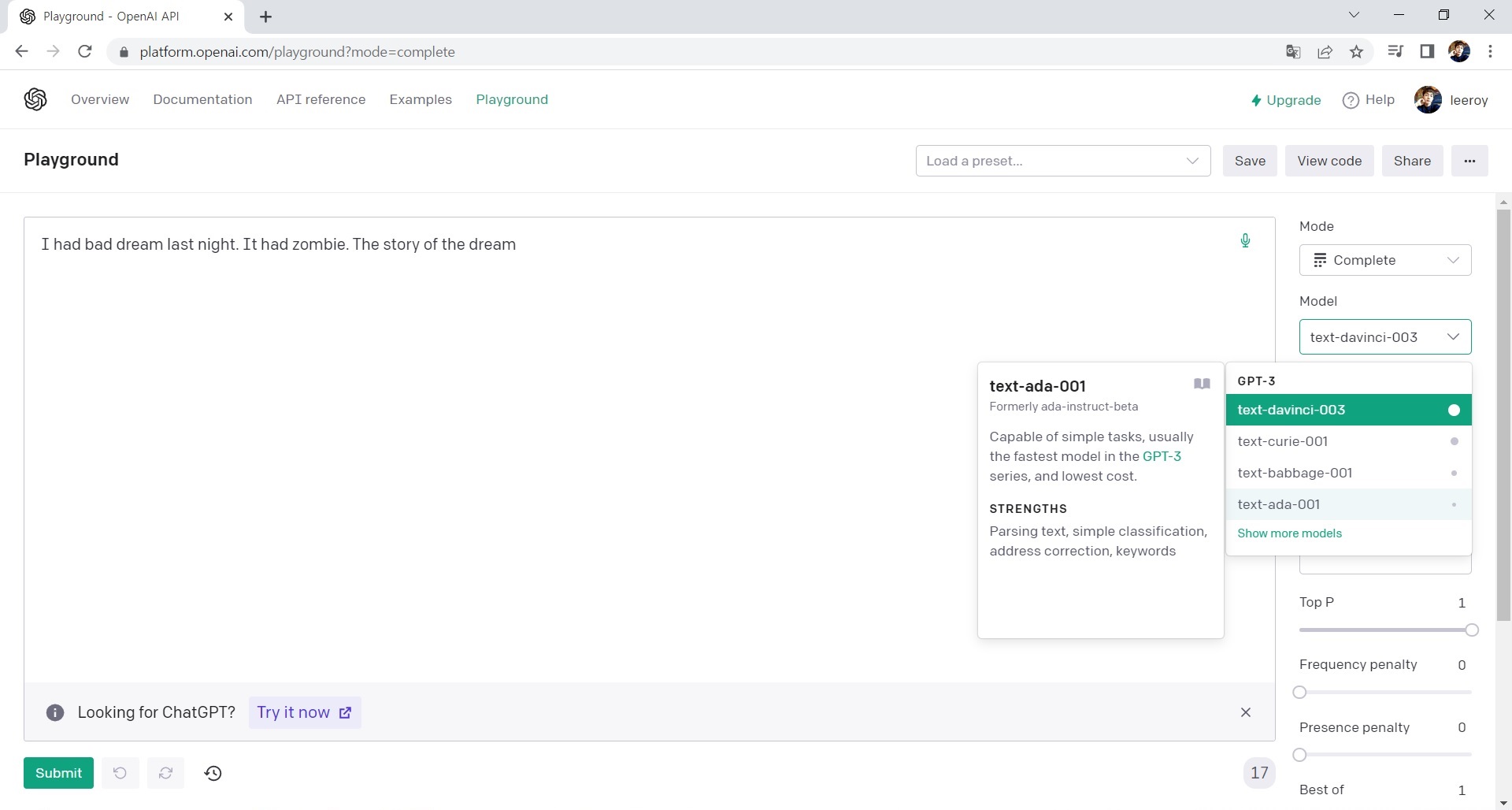This screenshot has width=1512, height=810.
Task: Click the browser address bar URL
Action: click(x=297, y=52)
